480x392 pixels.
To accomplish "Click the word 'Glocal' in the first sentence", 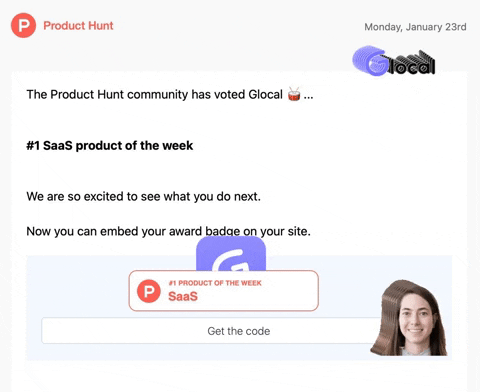I will (266, 95).
